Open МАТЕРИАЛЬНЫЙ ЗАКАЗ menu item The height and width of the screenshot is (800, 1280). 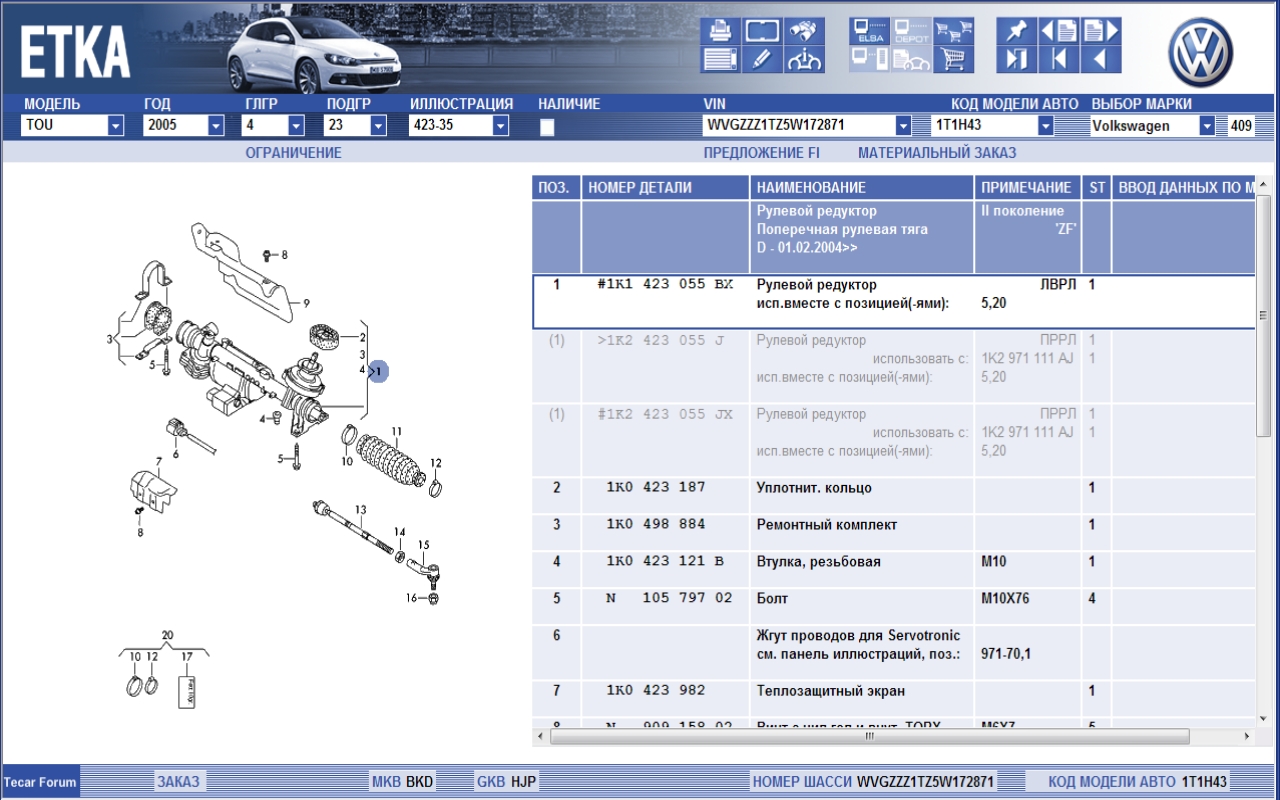[x=937, y=153]
